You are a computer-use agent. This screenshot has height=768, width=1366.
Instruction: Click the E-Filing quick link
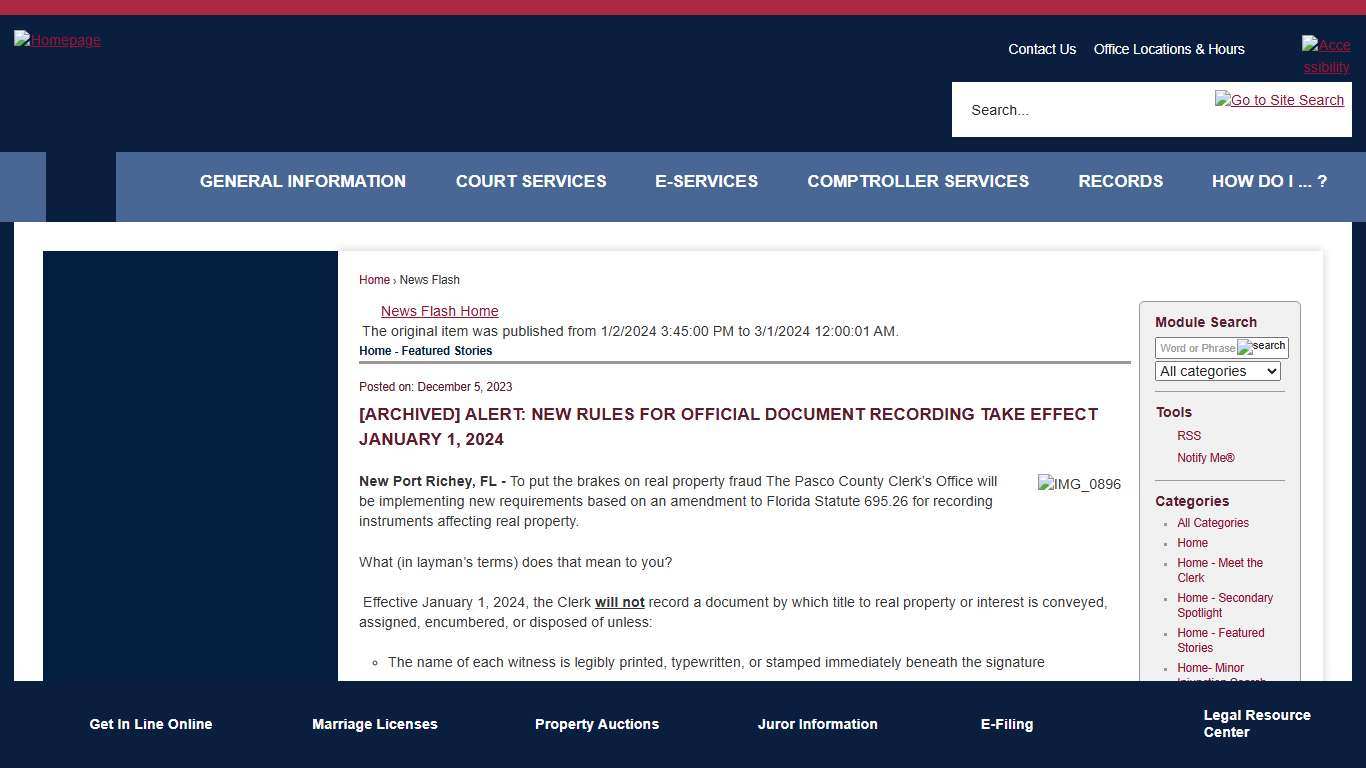1007,724
